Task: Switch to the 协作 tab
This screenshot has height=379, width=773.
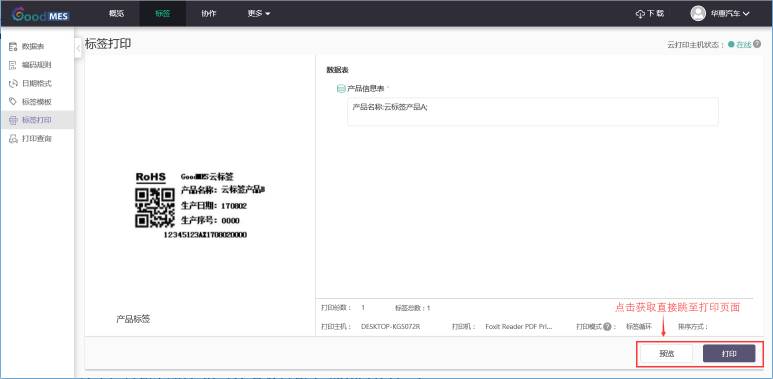Action: 209,14
